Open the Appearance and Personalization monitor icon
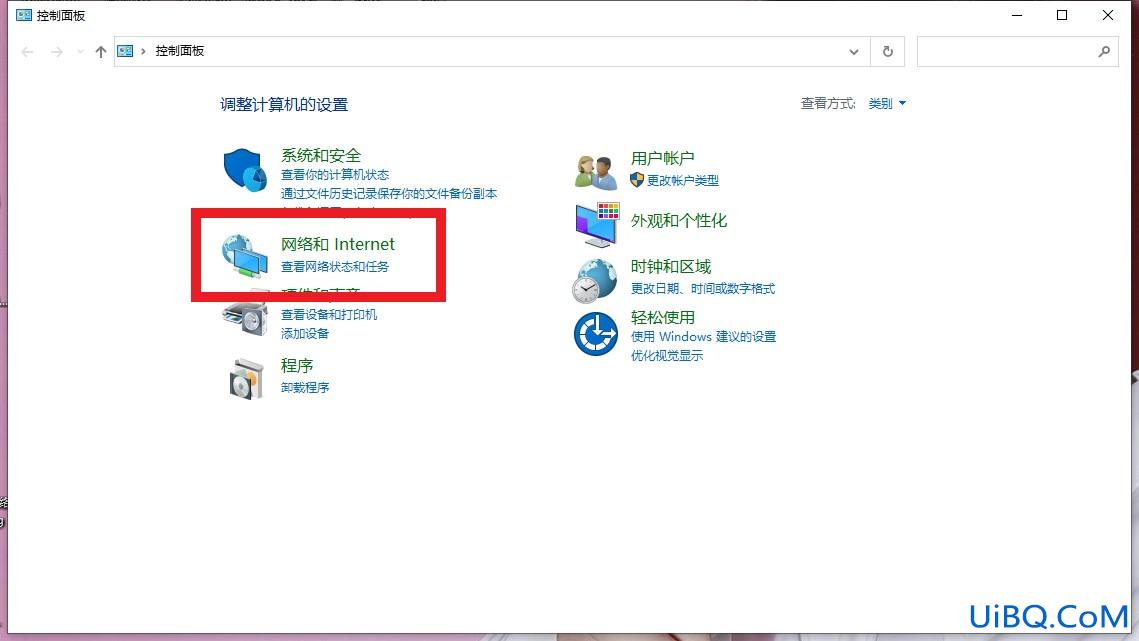The width and height of the screenshot is (1139, 641). pyautogui.click(x=597, y=225)
